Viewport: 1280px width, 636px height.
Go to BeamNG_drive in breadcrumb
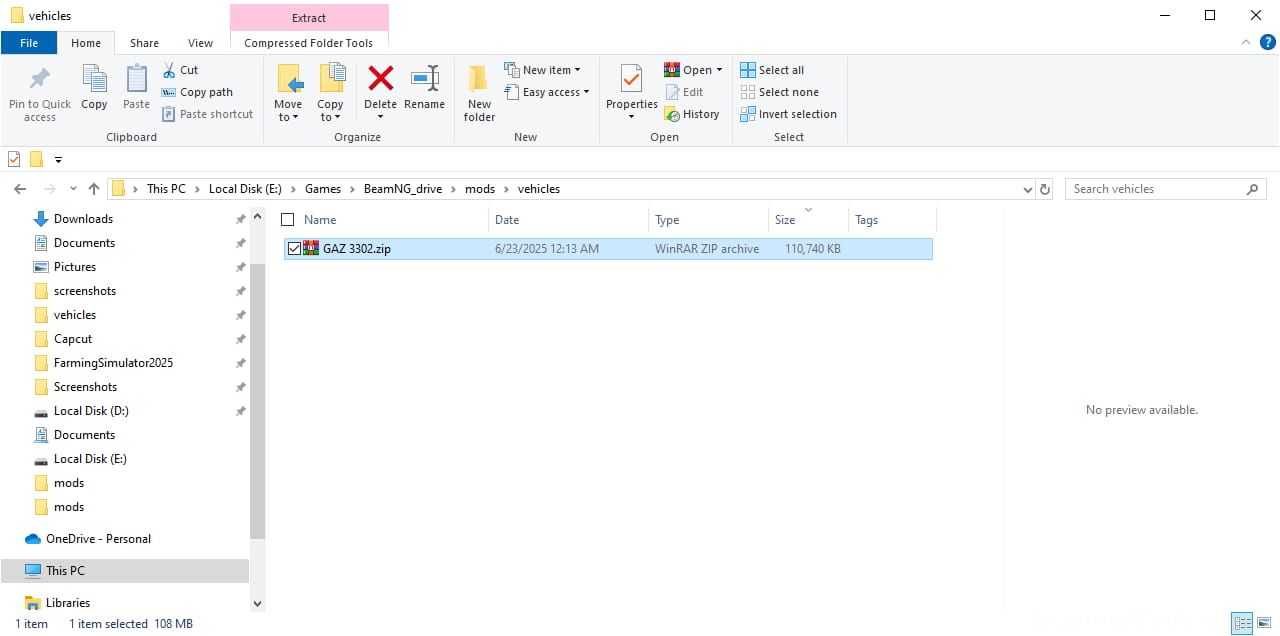[x=403, y=189]
